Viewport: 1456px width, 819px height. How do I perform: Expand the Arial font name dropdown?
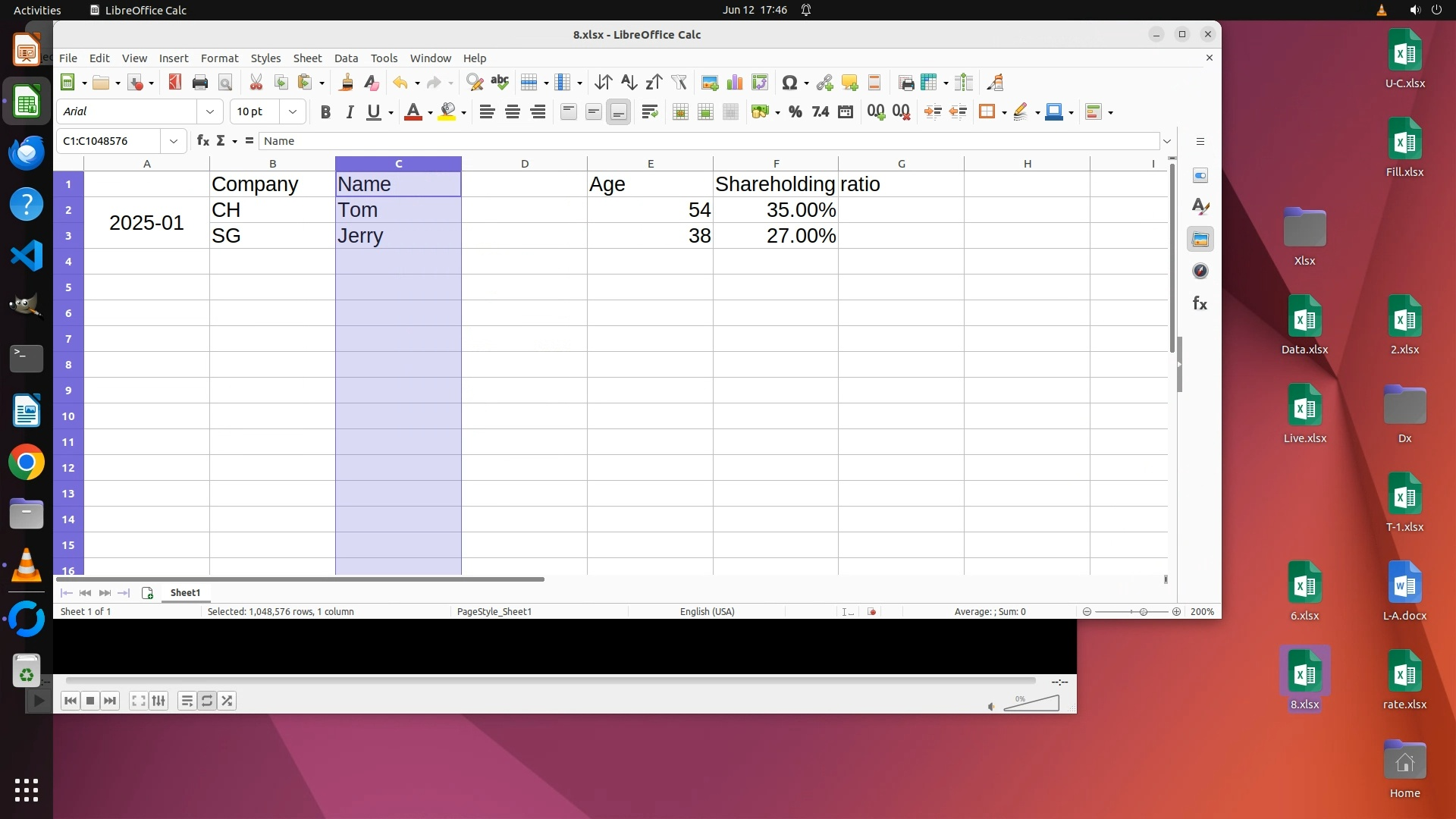(210, 111)
